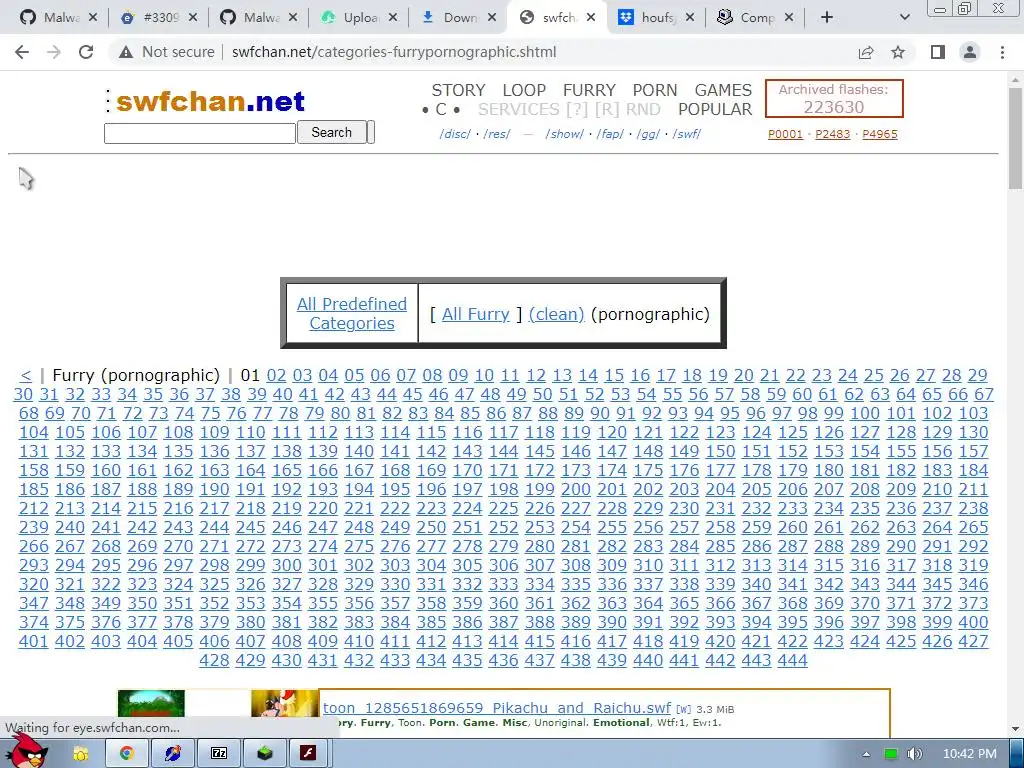1024x768 pixels.
Task: Open Flash Player from the taskbar
Action: (308, 753)
